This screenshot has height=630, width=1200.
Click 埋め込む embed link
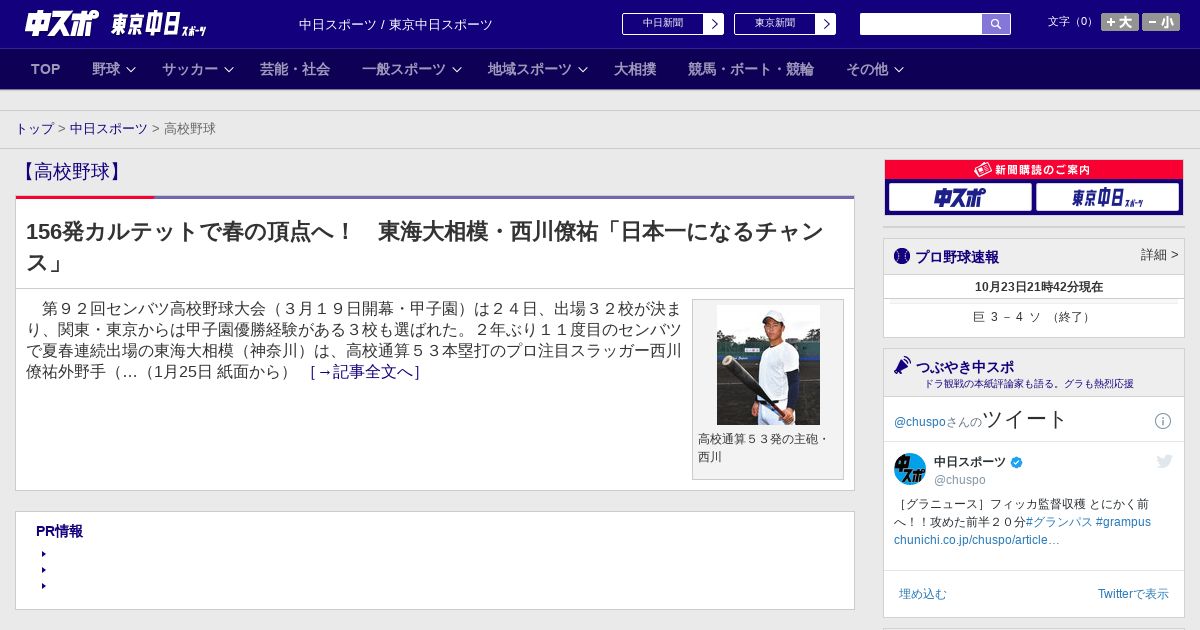pos(922,594)
